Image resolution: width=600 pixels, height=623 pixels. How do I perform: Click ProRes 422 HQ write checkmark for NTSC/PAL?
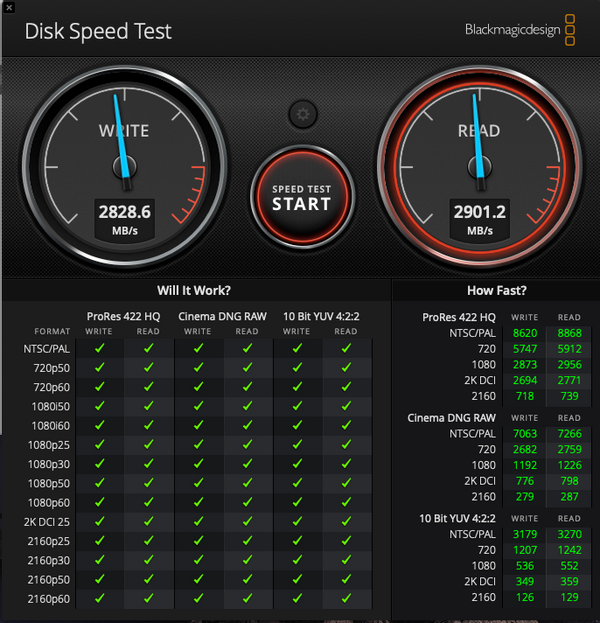pos(99,348)
